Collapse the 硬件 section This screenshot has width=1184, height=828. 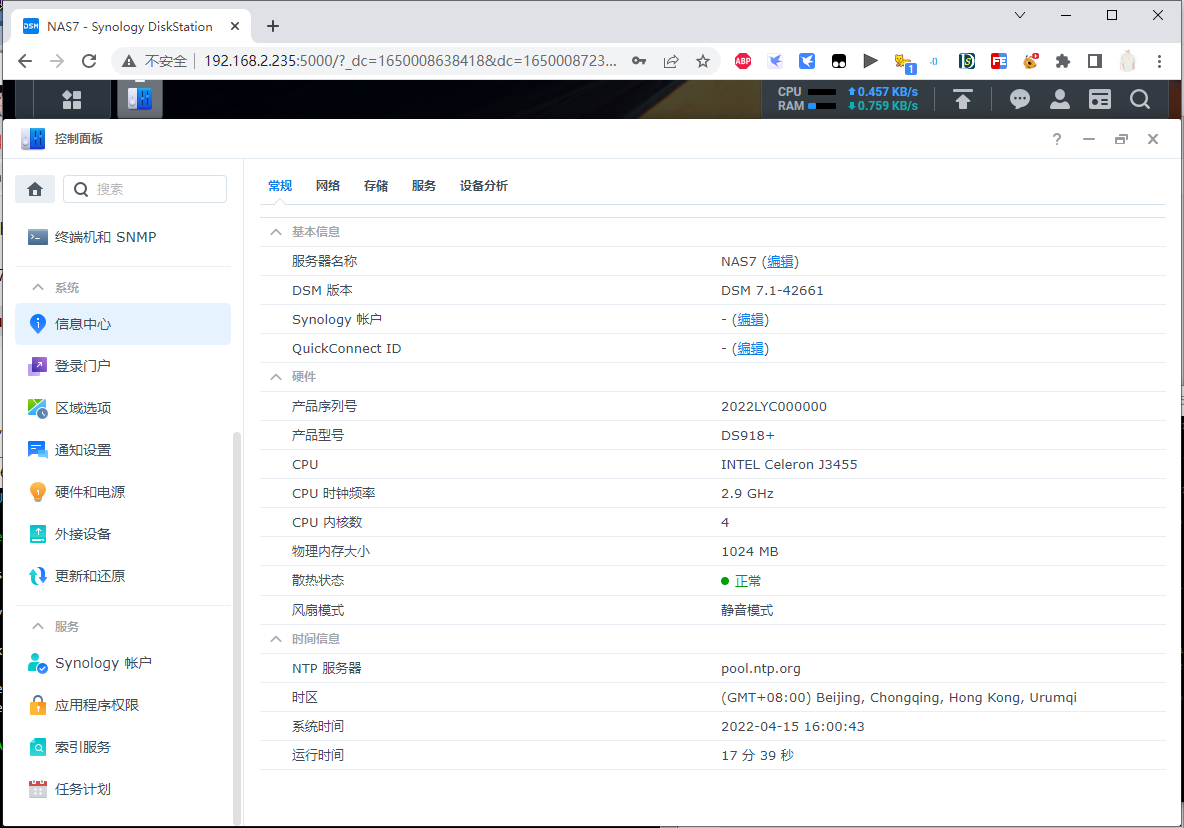tap(276, 377)
